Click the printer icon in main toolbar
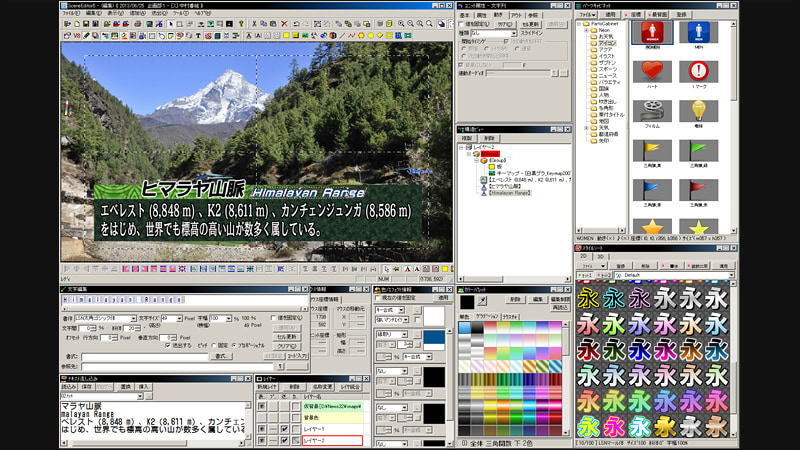Screen dimensions: 800x450 (x=137, y=24)
